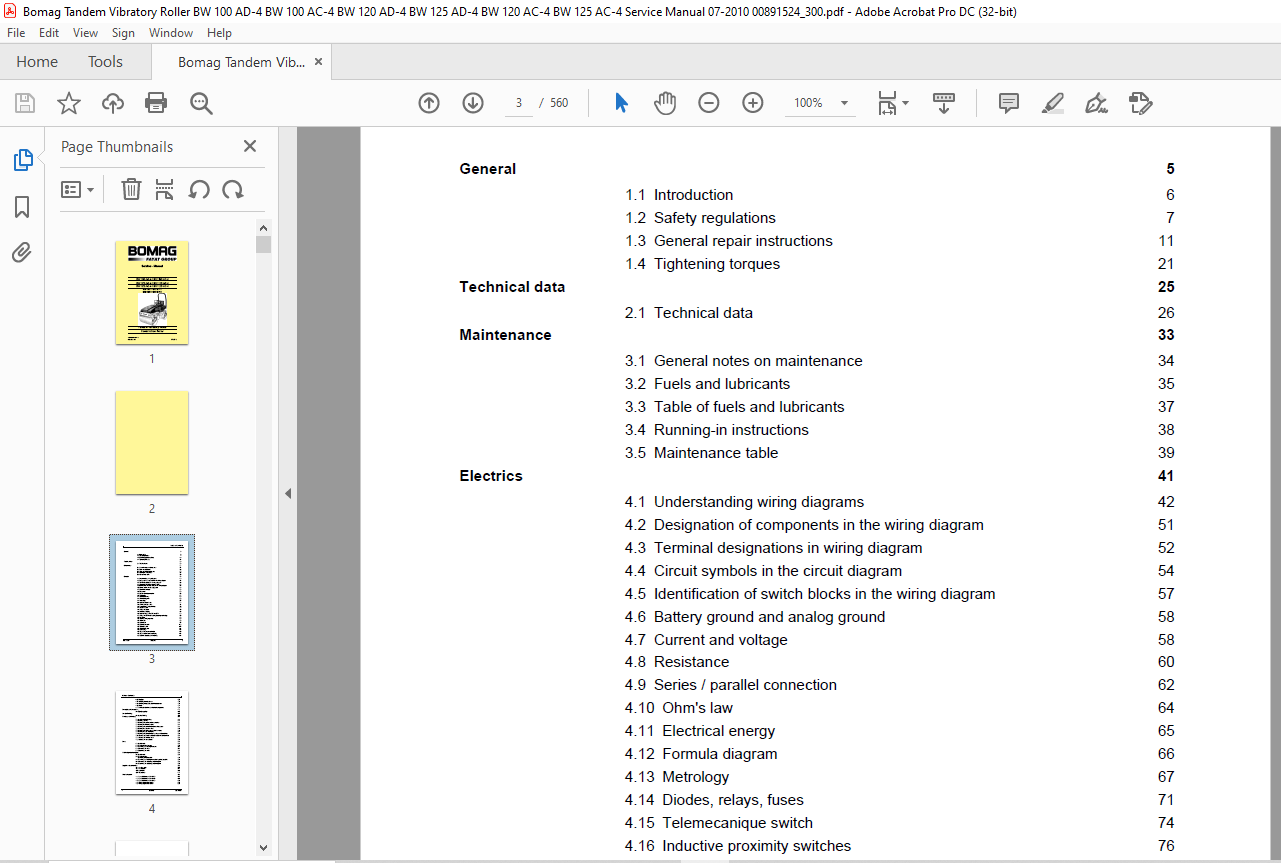Click '4.16 Inductive proximity switches' entry
The width and height of the screenshot is (1281, 863).
click(738, 846)
